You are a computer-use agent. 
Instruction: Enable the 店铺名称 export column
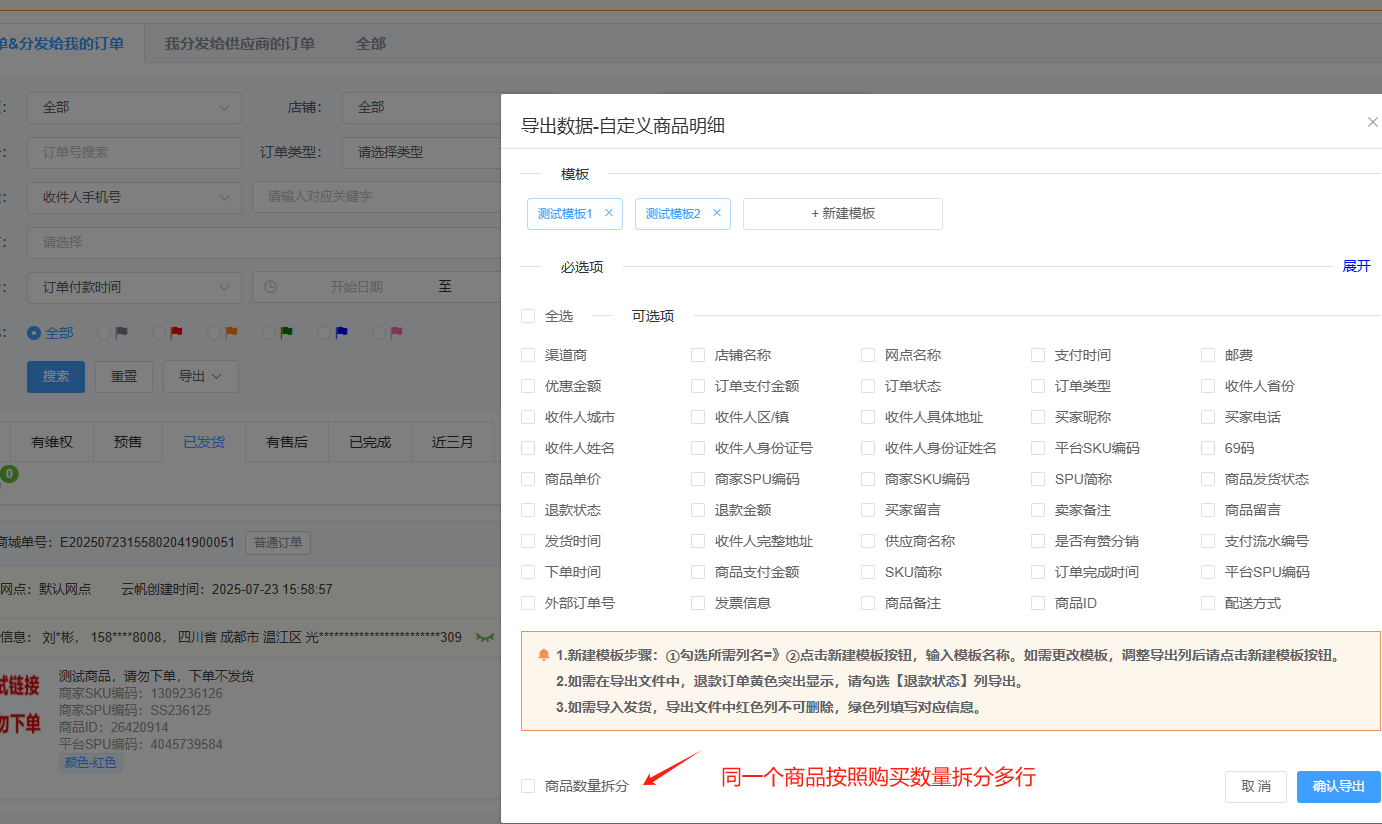tap(698, 355)
